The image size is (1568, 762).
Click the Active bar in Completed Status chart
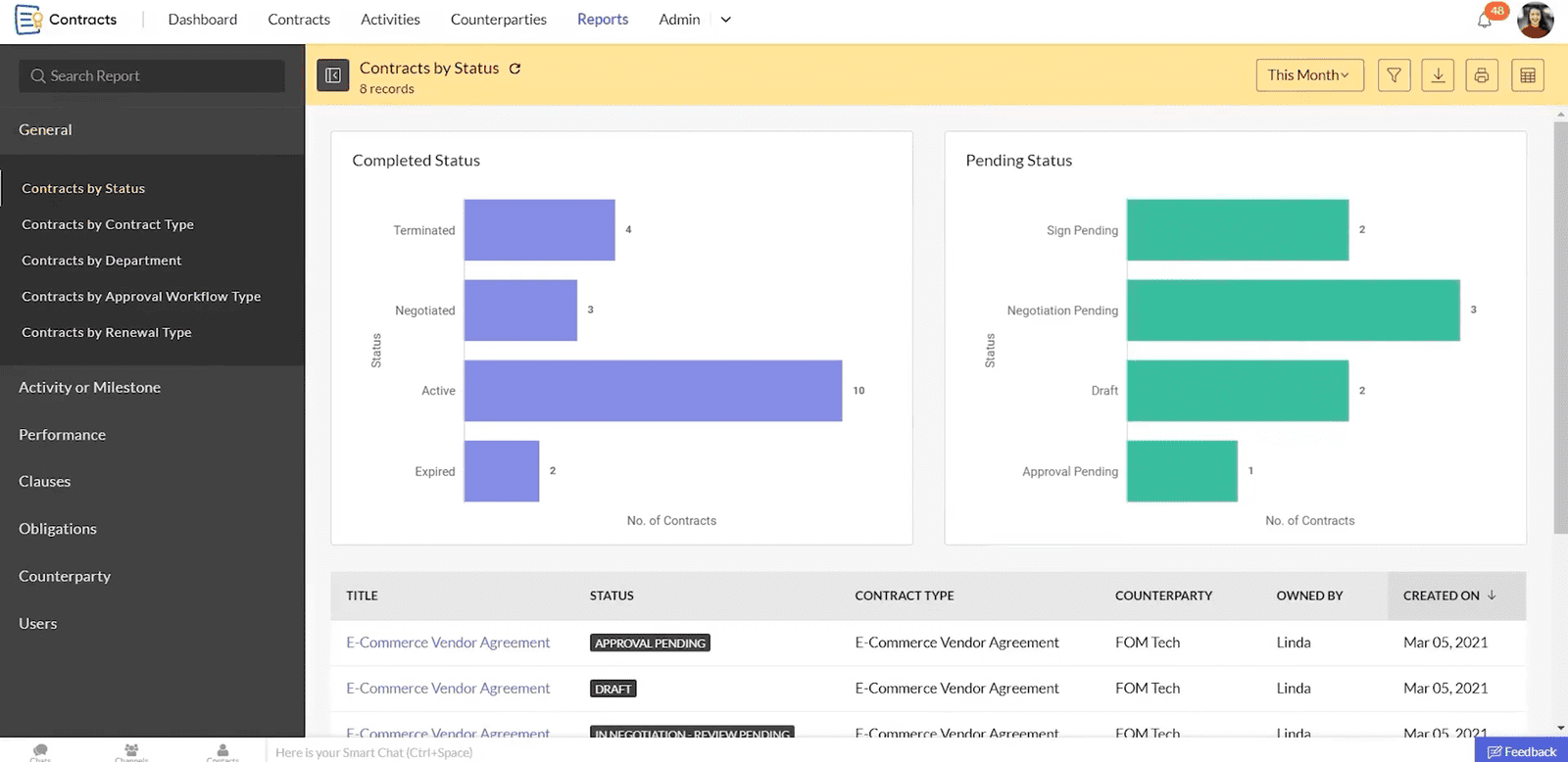tap(653, 391)
